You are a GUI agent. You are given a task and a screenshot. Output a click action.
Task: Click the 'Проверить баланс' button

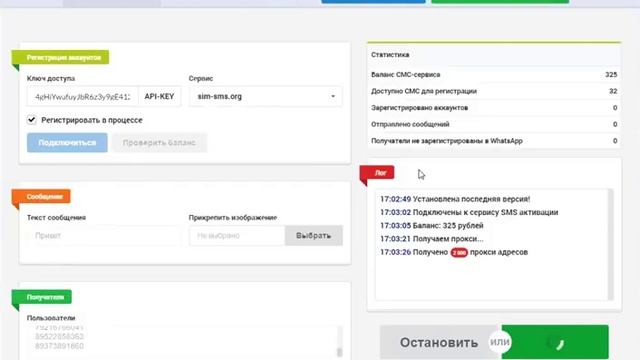pyautogui.click(x=159, y=142)
